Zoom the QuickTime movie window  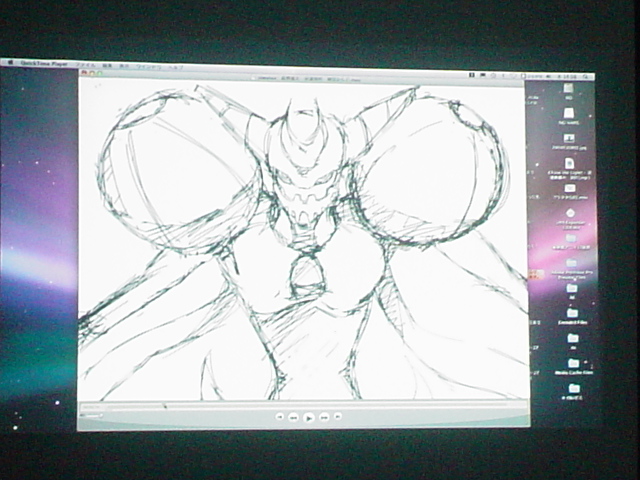(99, 73)
